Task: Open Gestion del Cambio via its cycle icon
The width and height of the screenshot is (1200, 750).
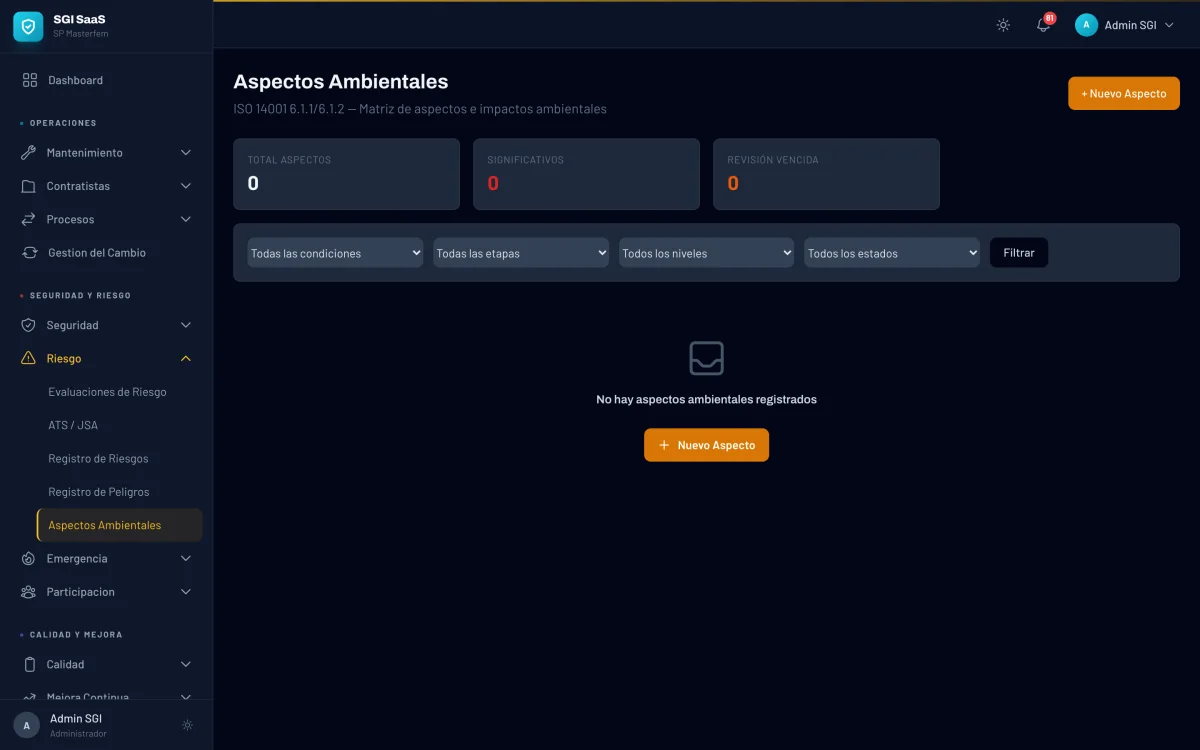Action: click(29, 252)
